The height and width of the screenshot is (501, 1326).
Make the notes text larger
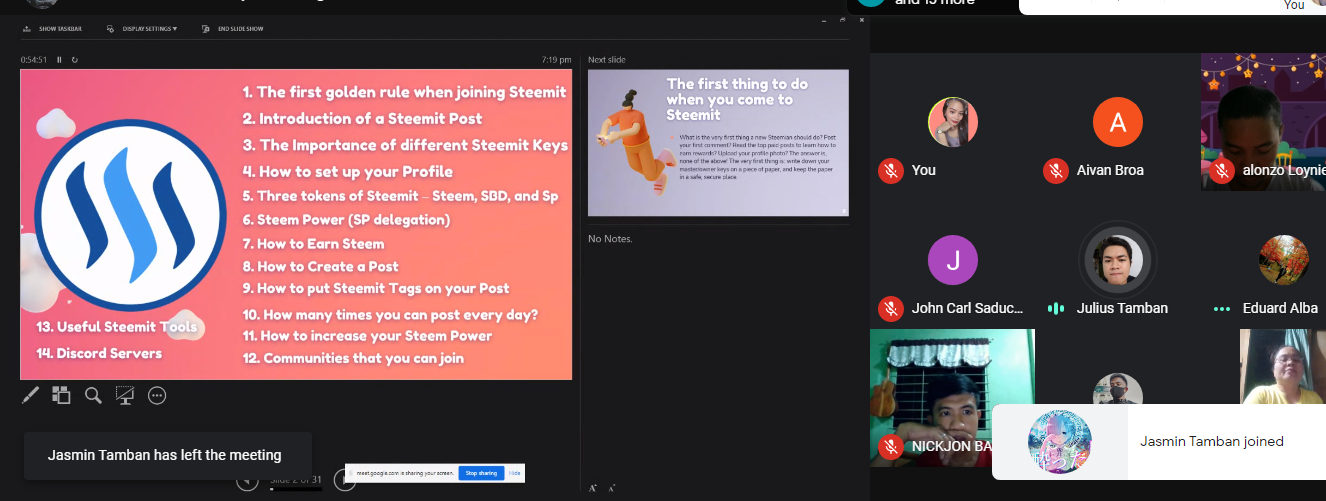coord(593,488)
